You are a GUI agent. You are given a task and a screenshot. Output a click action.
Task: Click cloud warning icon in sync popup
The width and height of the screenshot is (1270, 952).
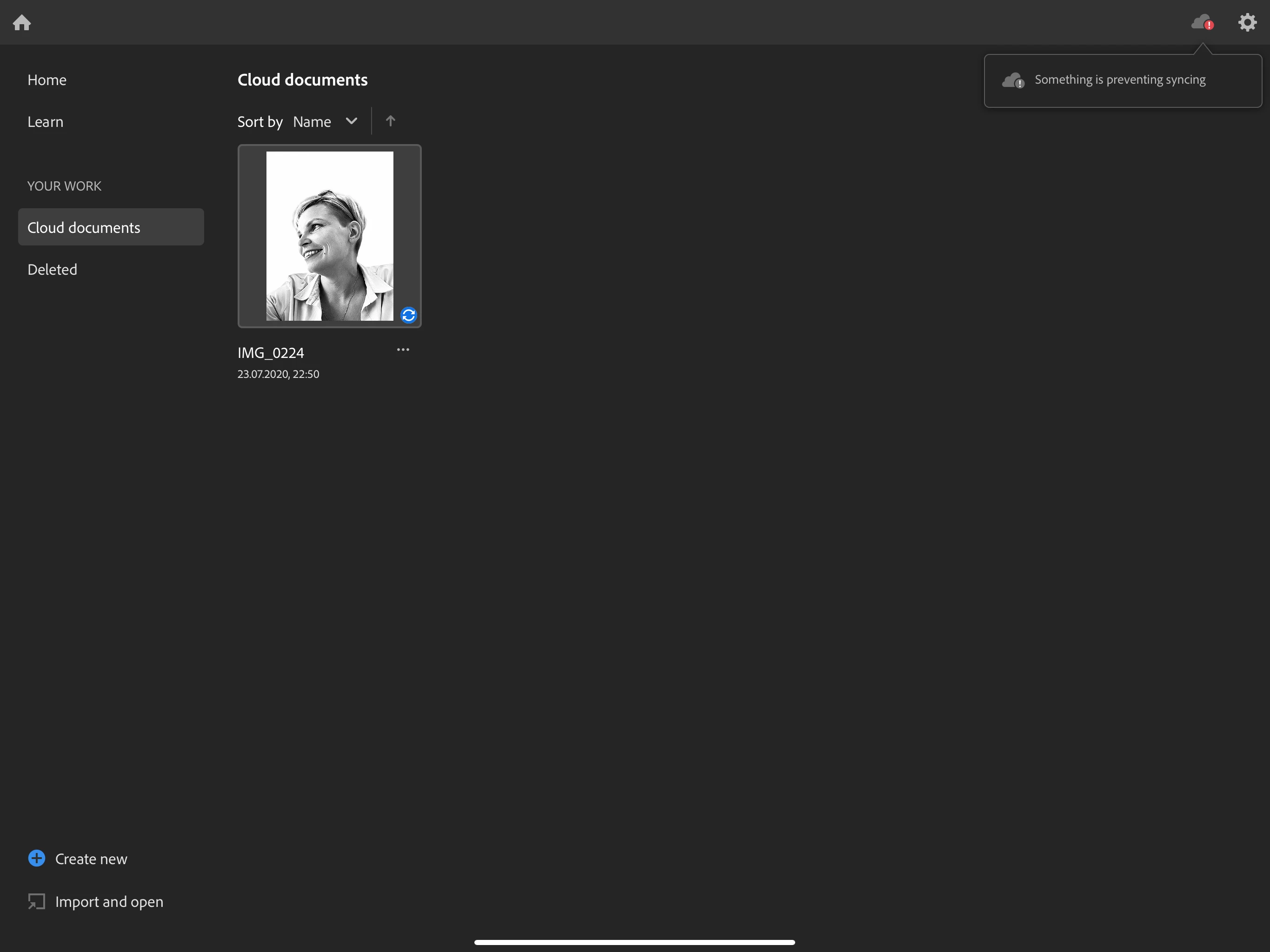(1013, 80)
